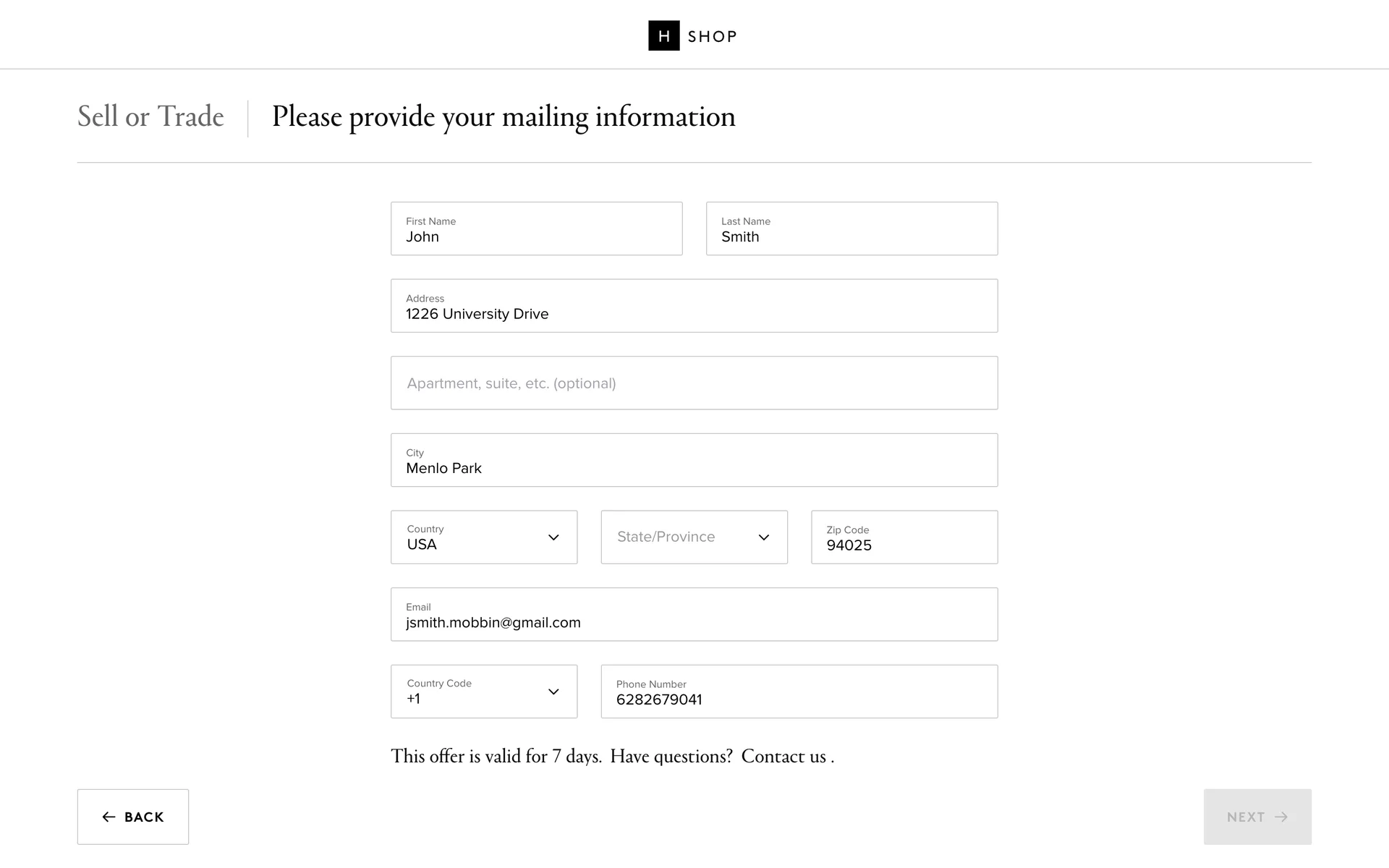Click the Email input field

click(694, 614)
